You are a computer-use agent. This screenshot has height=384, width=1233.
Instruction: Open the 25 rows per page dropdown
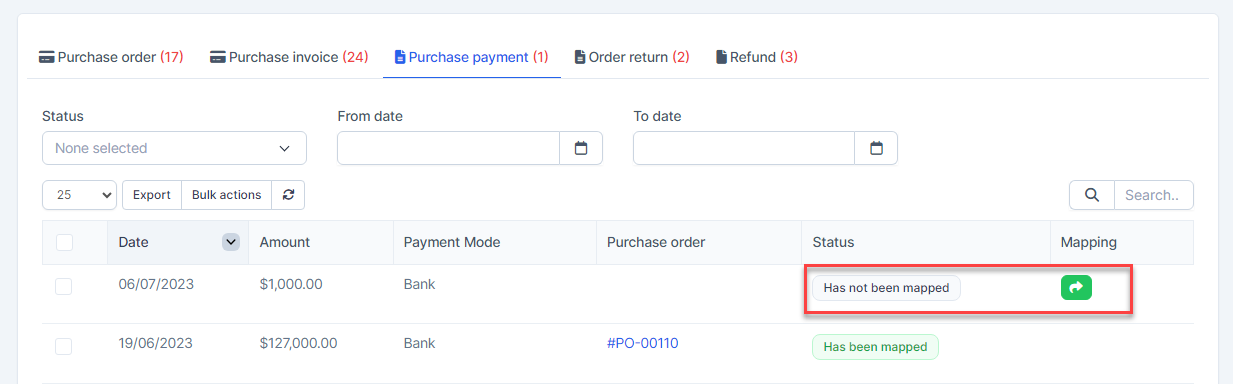[80, 195]
